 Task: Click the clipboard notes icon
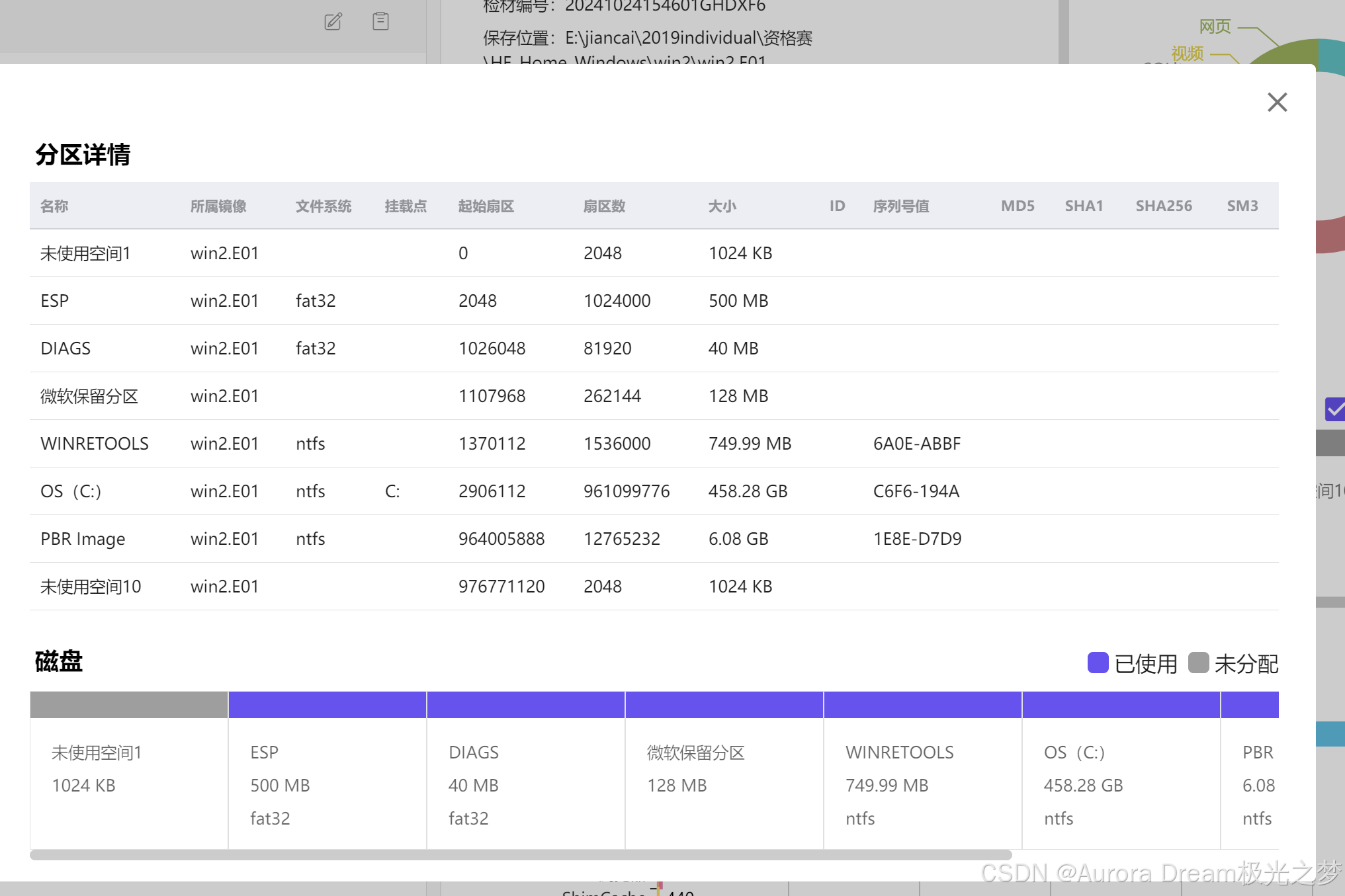(380, 21)
